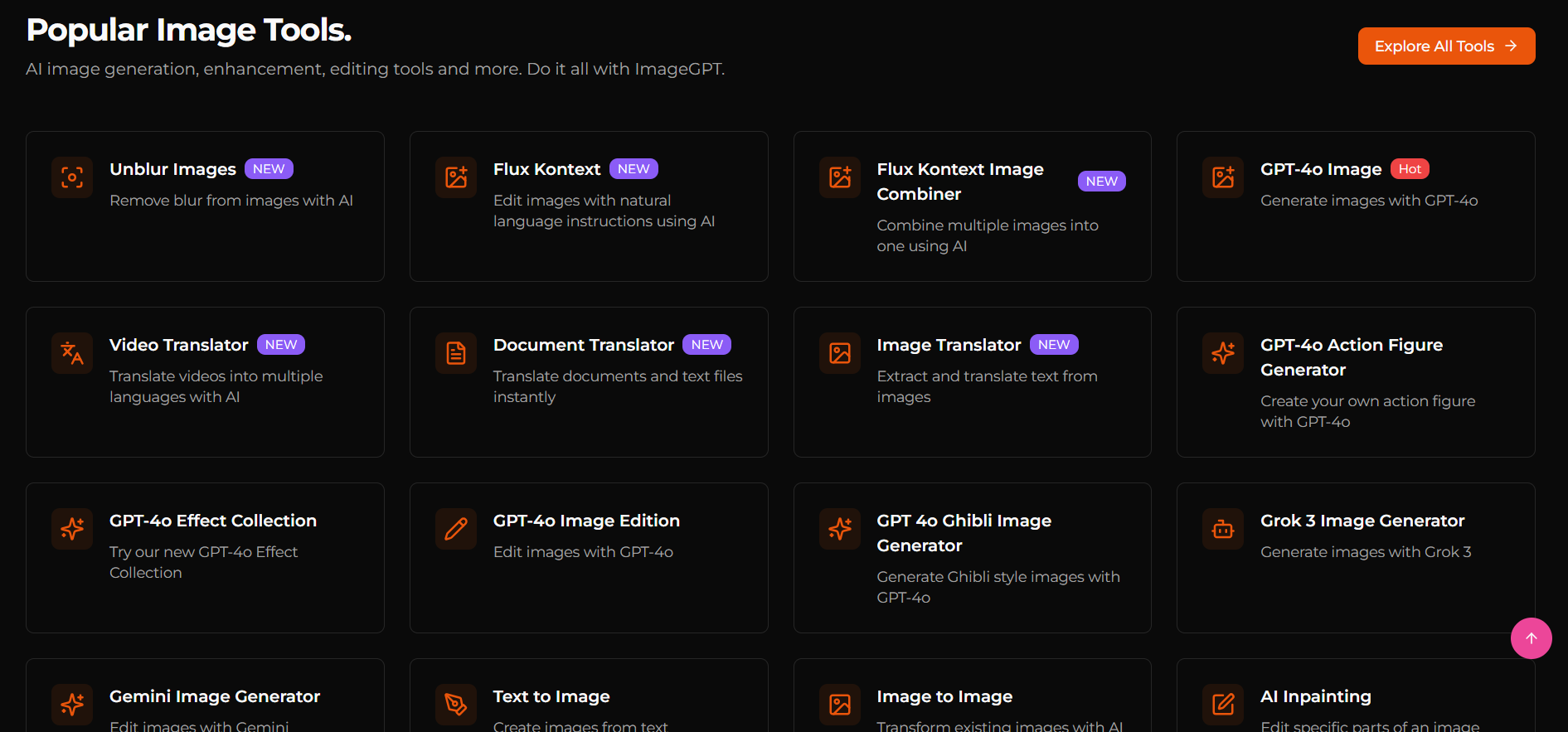The width and height of the screenshot is (1568, 732).
Task: Open Gemini Image Generator title
Action: (215, 696)
